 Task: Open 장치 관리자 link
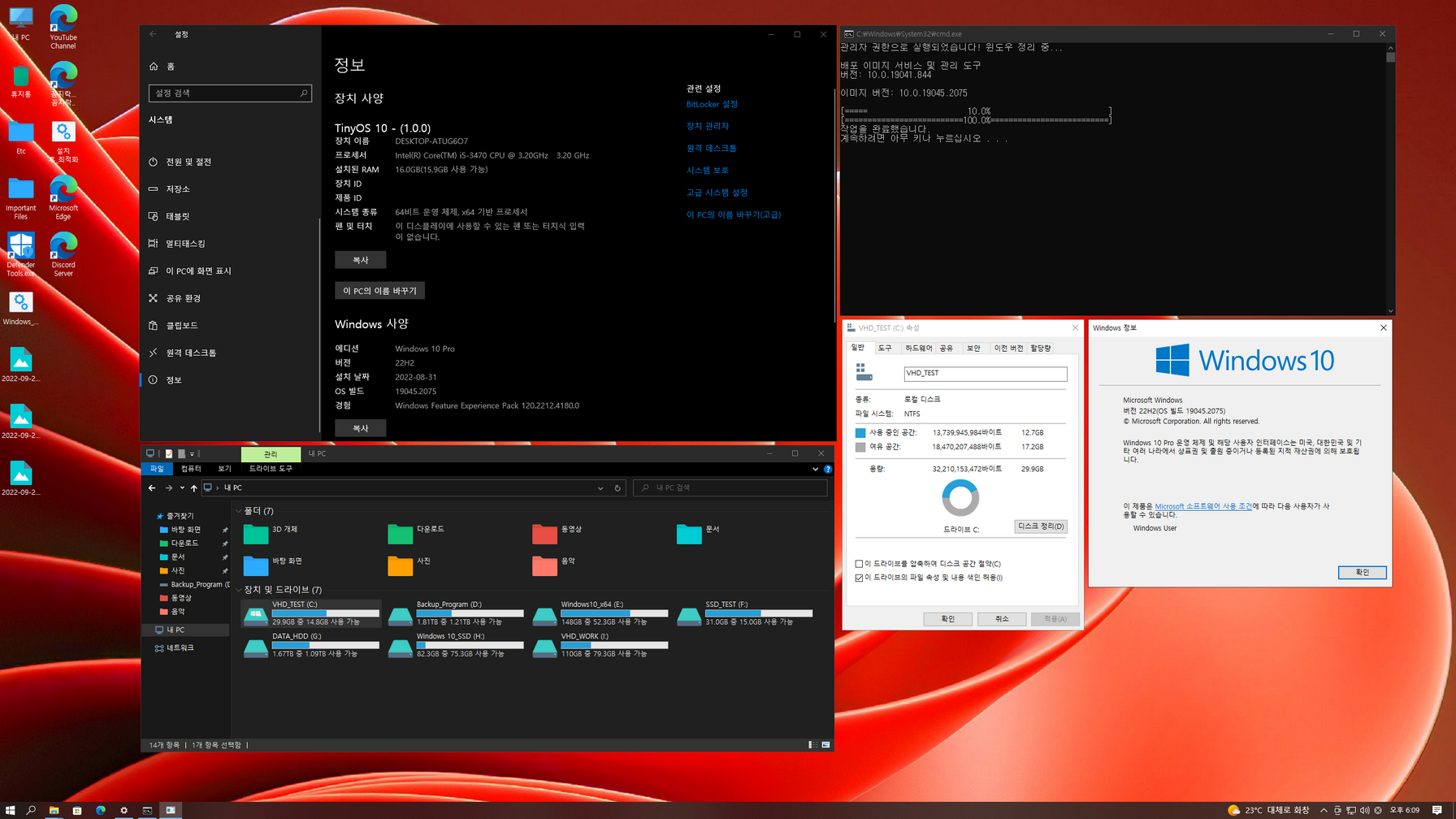click(x=708, y=126)
